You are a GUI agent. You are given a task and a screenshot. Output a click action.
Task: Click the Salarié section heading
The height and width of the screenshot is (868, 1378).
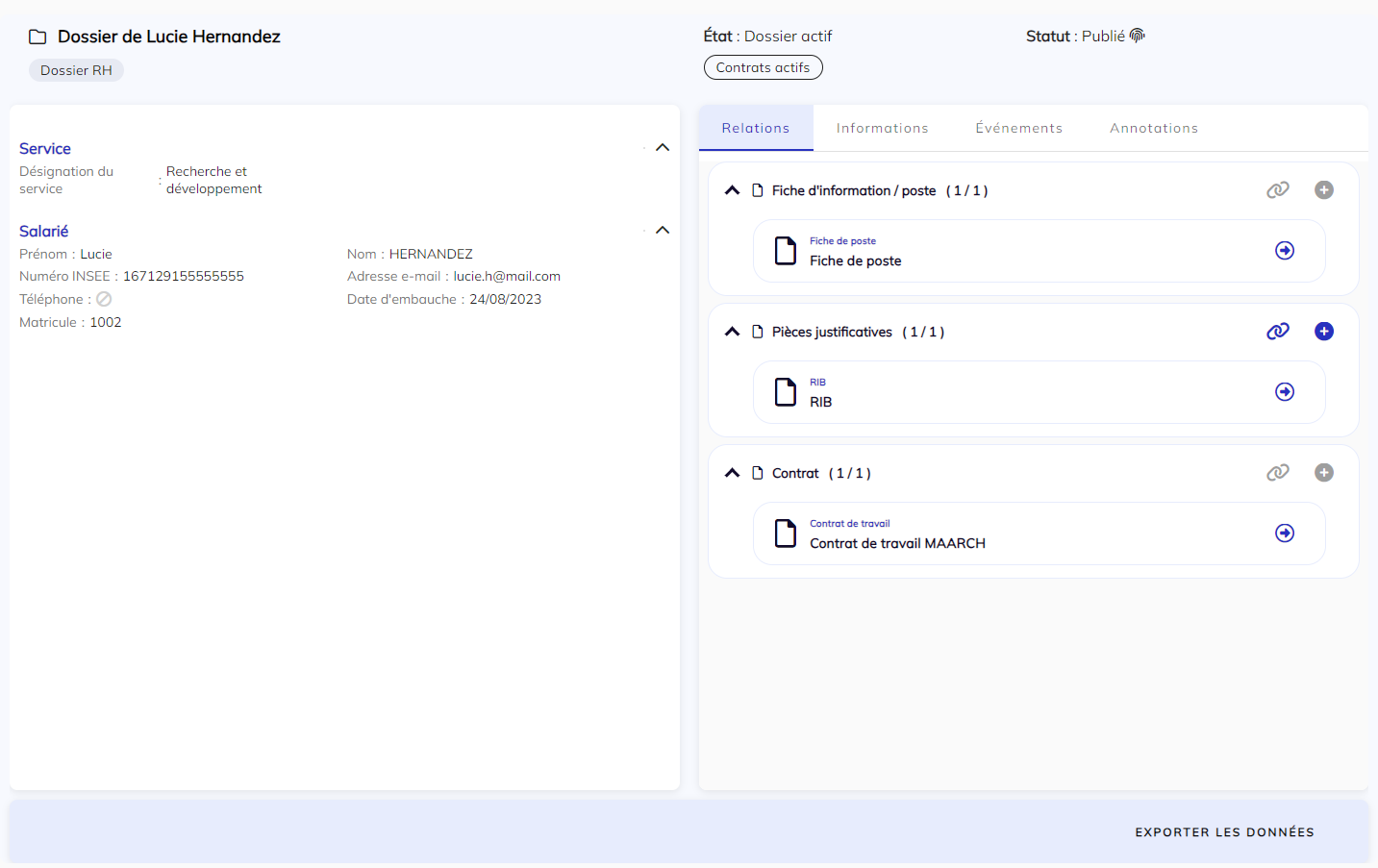[44, 232]
